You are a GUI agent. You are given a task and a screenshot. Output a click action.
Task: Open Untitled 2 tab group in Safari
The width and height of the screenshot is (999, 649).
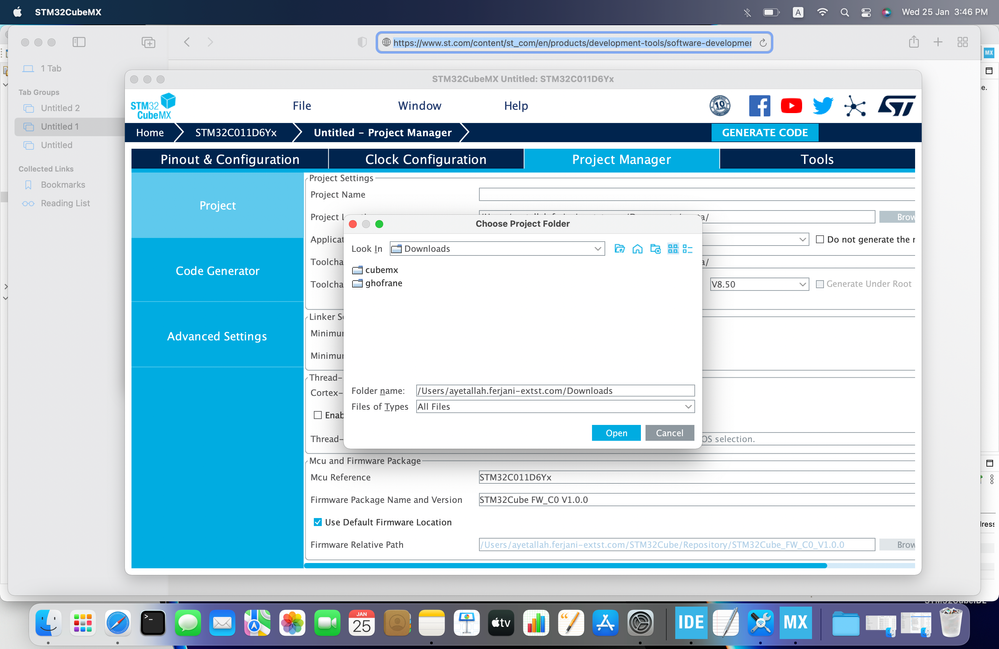coord(60,108)
